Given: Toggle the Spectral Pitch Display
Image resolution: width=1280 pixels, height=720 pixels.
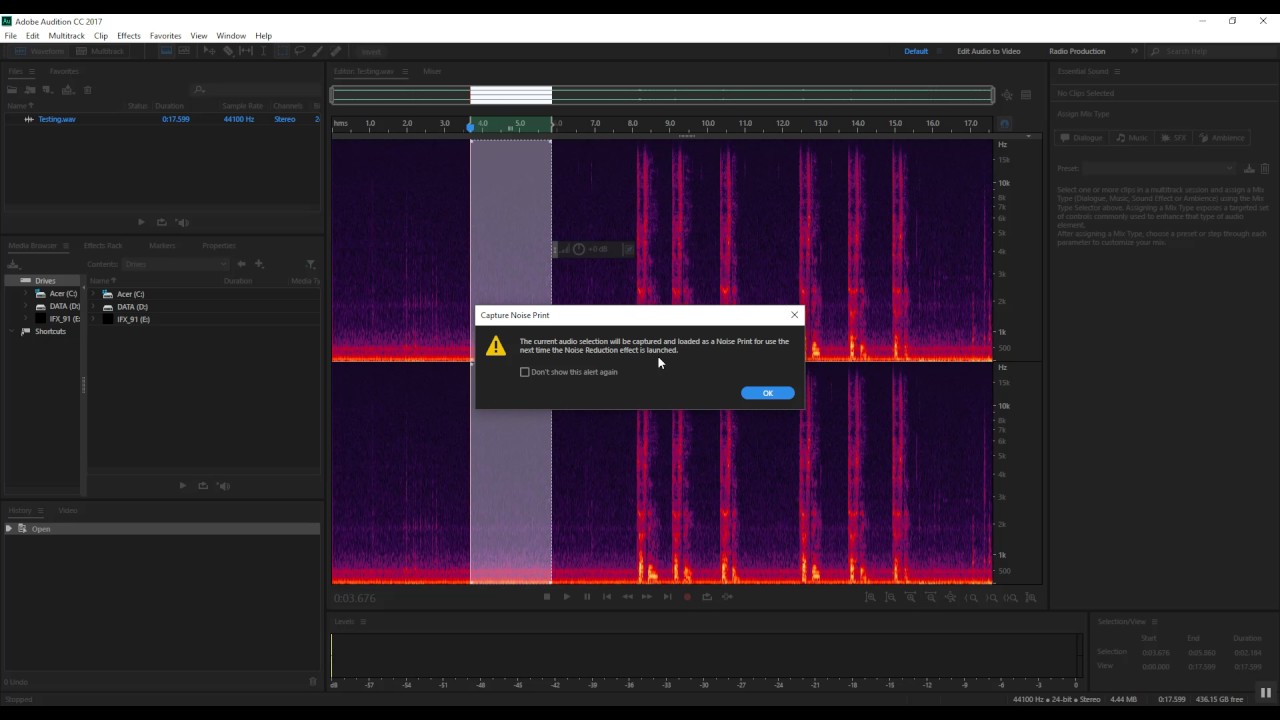Looking at the screenshot, I should pos(184,51).
